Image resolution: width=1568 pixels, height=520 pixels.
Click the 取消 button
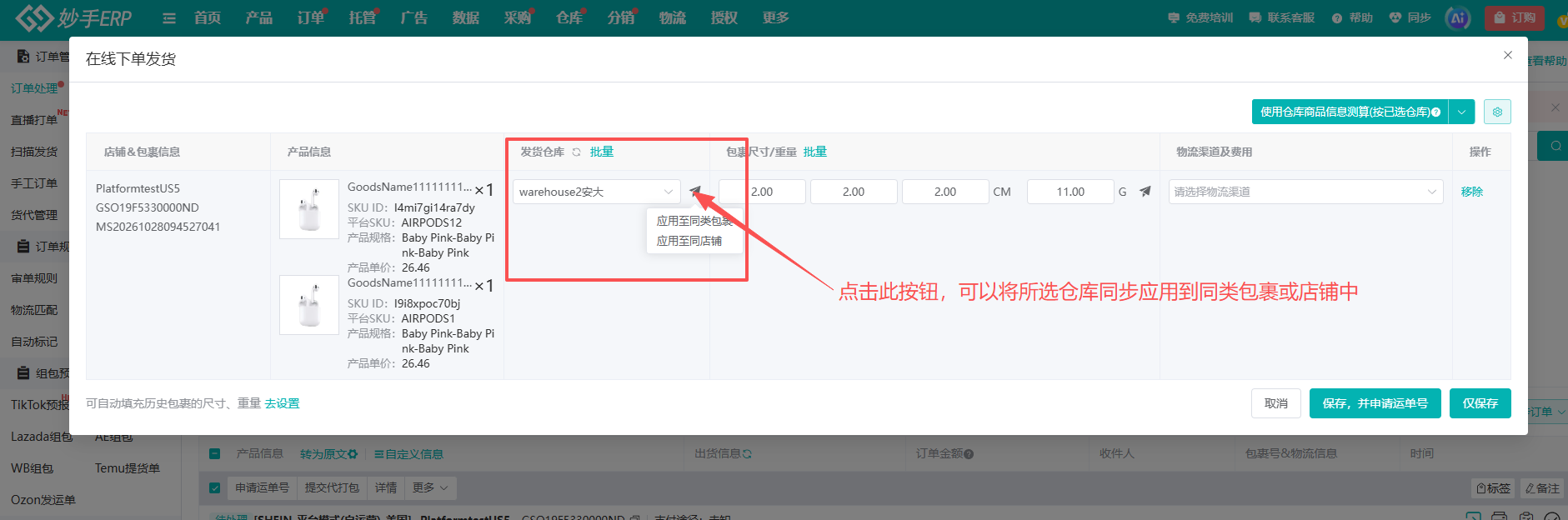(1276, 403)
